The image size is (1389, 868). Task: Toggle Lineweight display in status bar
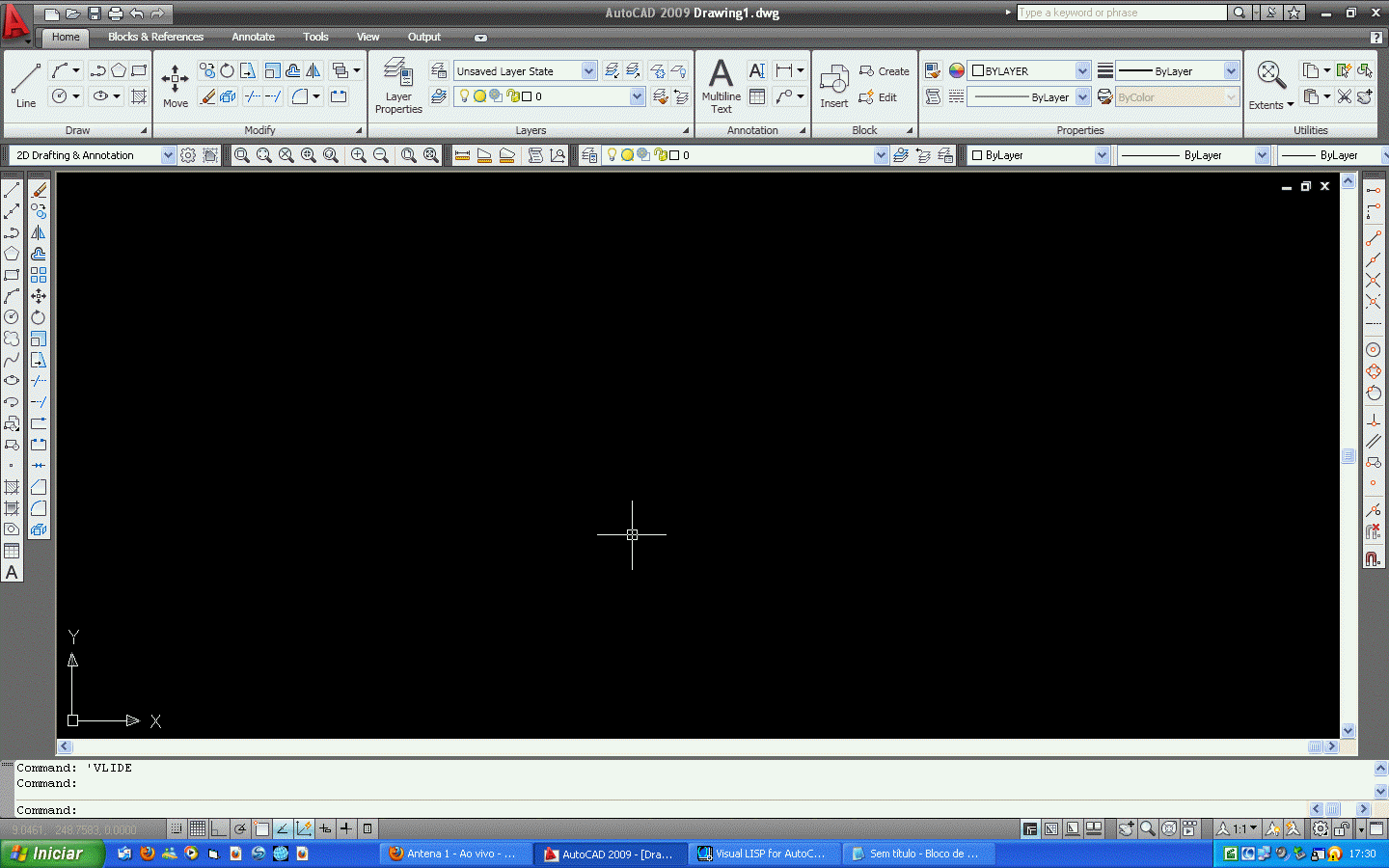[346, 828]
